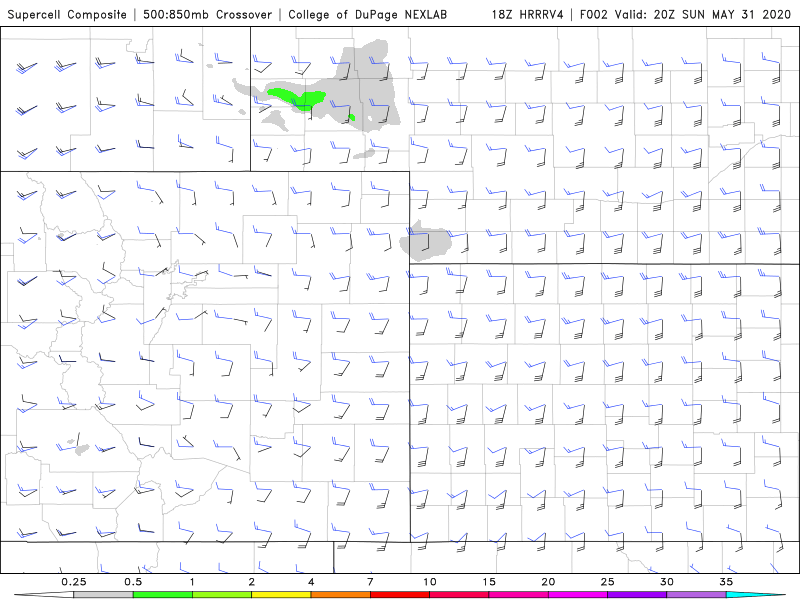Select the cyan above-35 legend swatch
The width and height of the screenshot is (800, 600).
pyautogui.click(x=755, y=594)
